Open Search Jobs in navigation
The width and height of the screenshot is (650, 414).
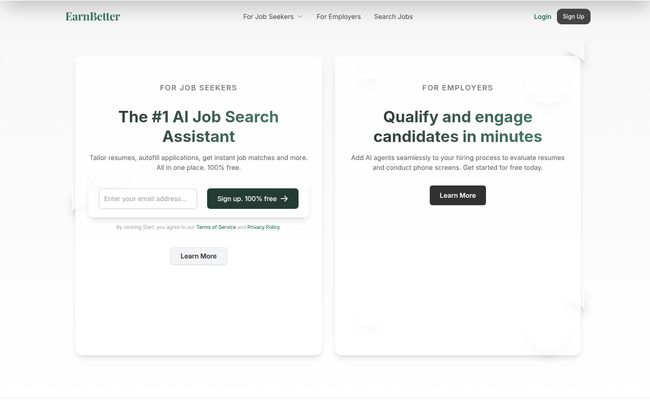click(393, 17)
